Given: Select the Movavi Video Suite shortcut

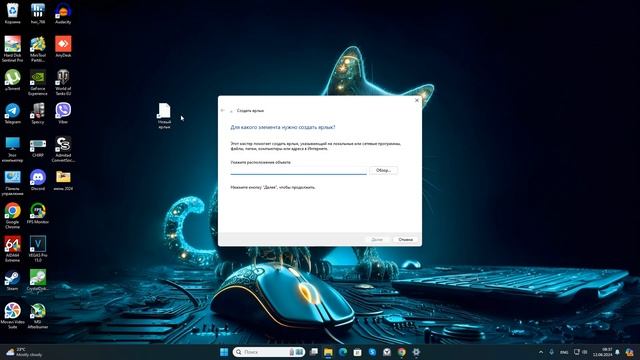Looking at the screenshot, I should pos(13,316).
